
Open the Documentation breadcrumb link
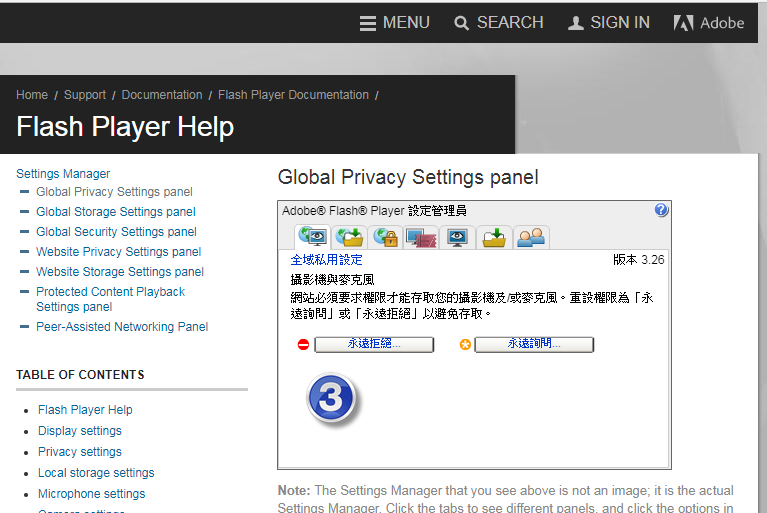click(x=162, y=95)
